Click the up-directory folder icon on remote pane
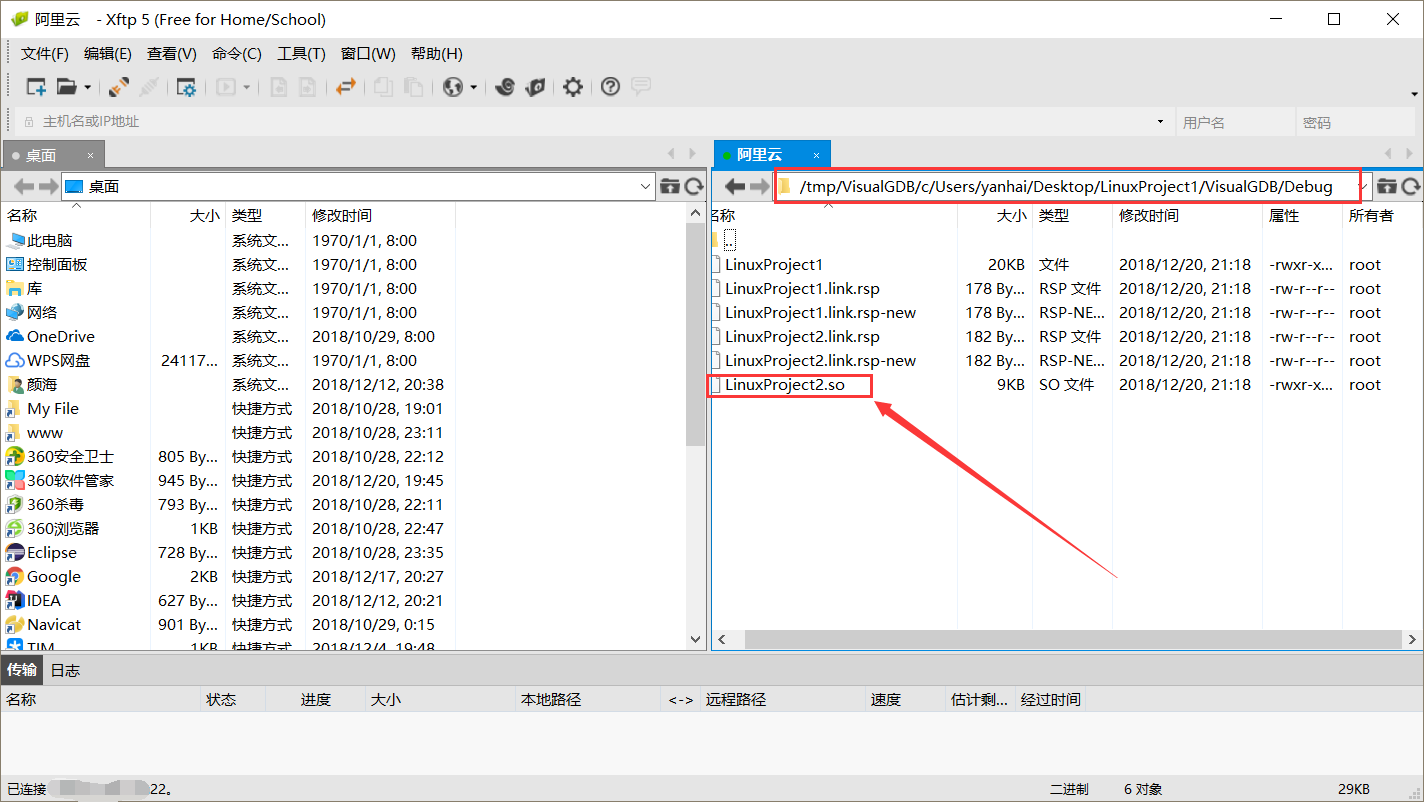Viewport: 1424px width, 802px height. 1388,186
